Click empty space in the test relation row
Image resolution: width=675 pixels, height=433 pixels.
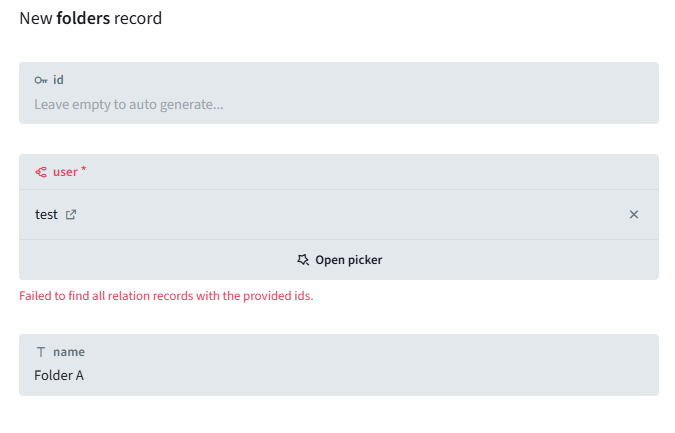(x=350, y=215)
